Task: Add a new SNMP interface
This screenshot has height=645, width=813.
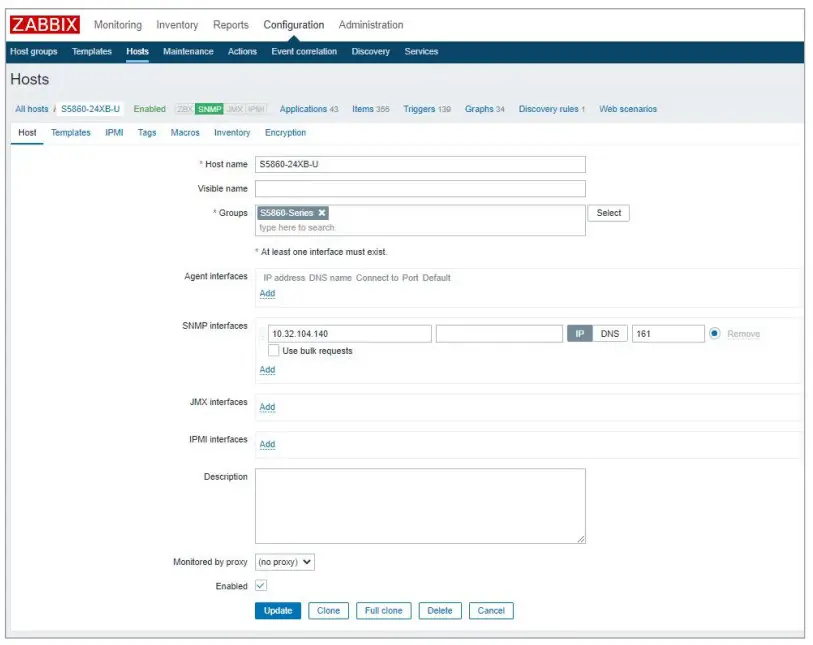Action: coord(267,369)
